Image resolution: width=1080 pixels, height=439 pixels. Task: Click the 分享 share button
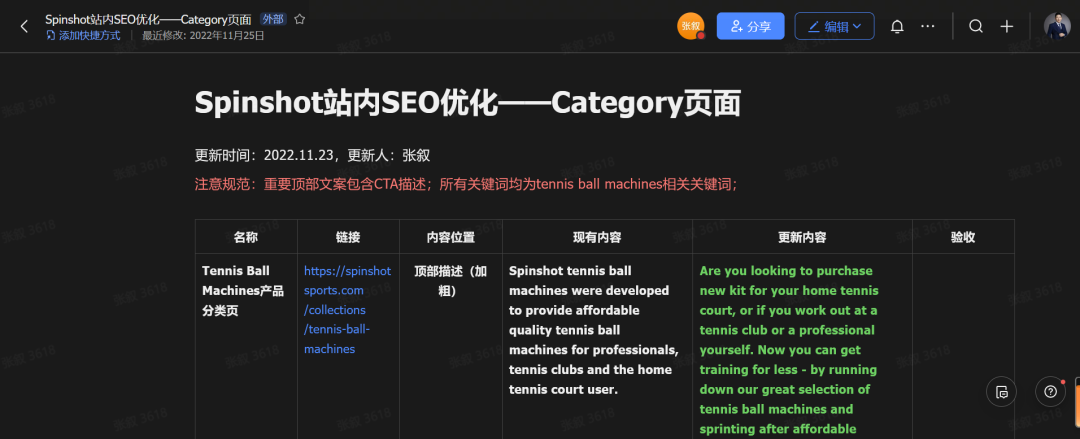coord(750,26)
